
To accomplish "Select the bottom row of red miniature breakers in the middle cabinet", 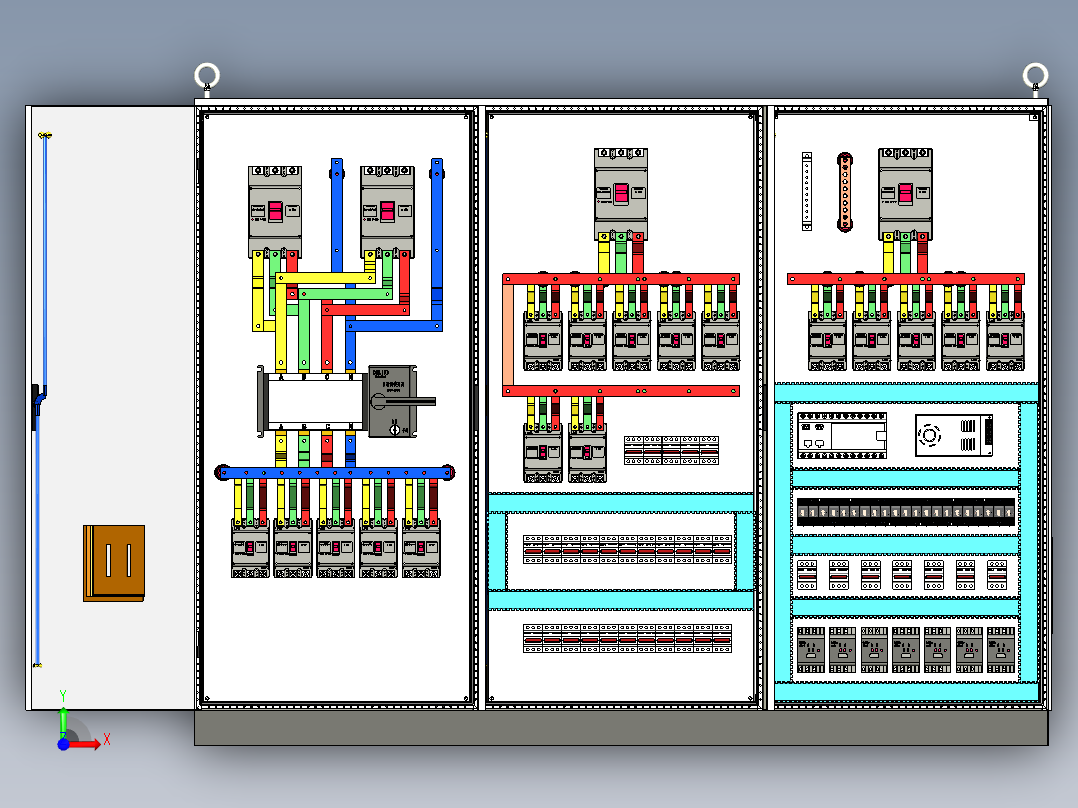I will (x=627, y=638).
